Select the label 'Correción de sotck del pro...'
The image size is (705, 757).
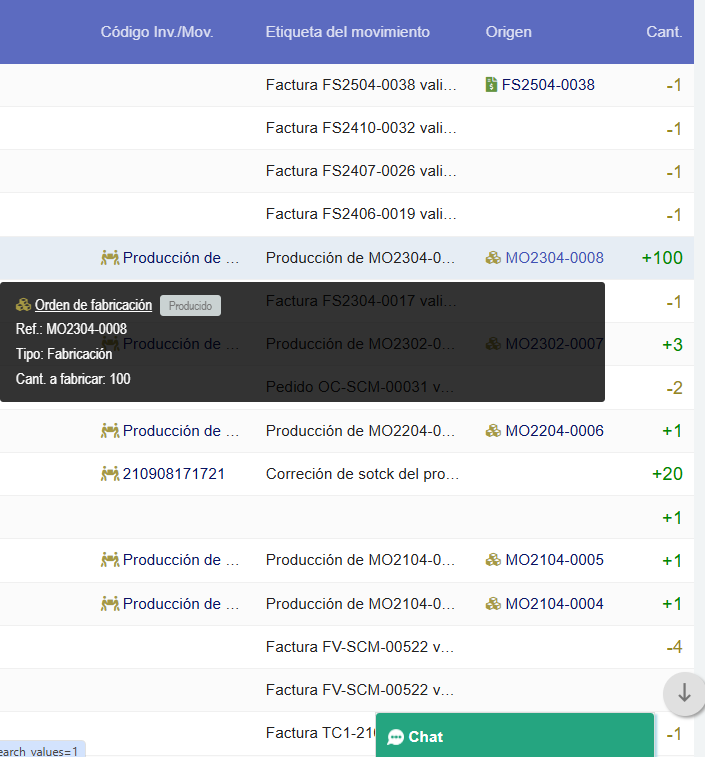(362, 474)
